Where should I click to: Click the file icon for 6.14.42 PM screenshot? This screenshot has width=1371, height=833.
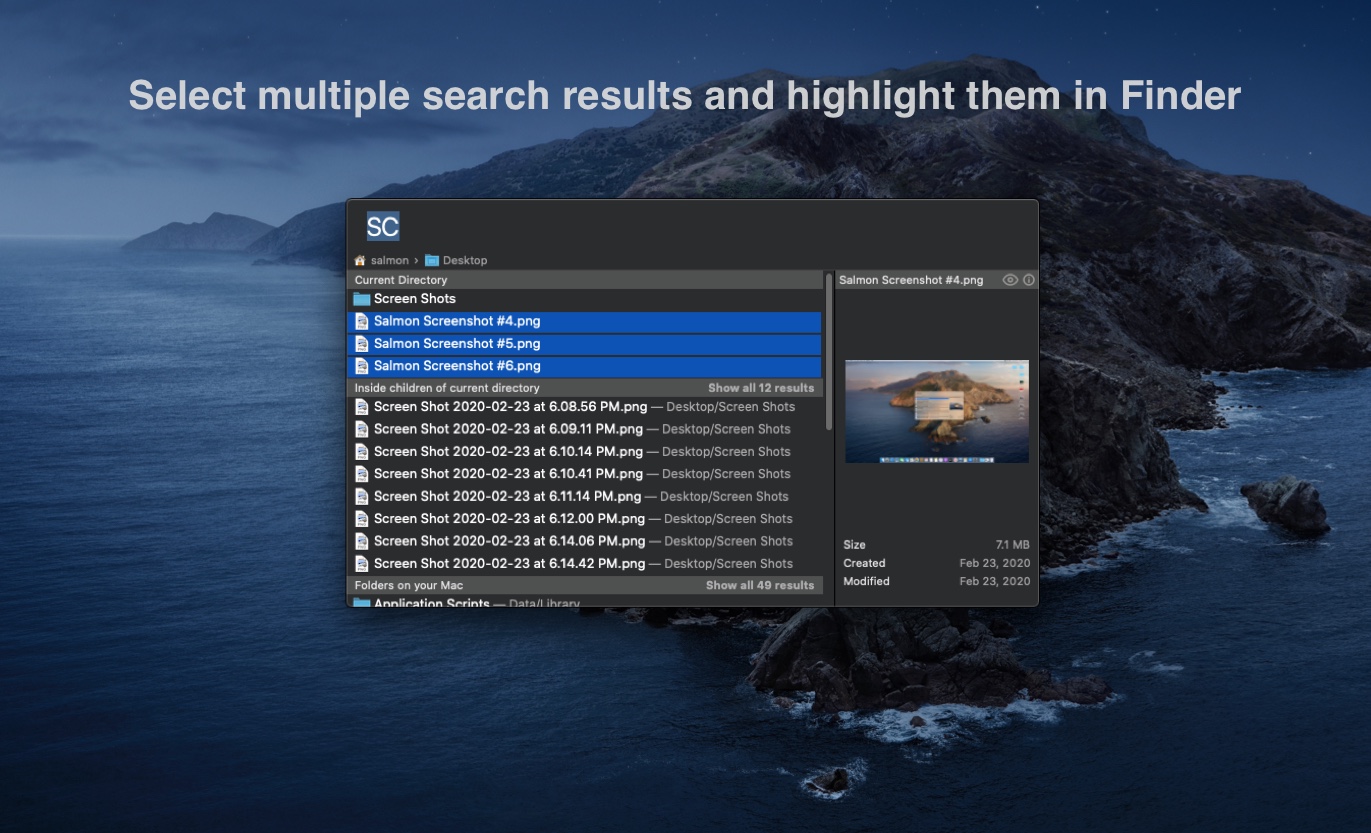coord(362,564)
